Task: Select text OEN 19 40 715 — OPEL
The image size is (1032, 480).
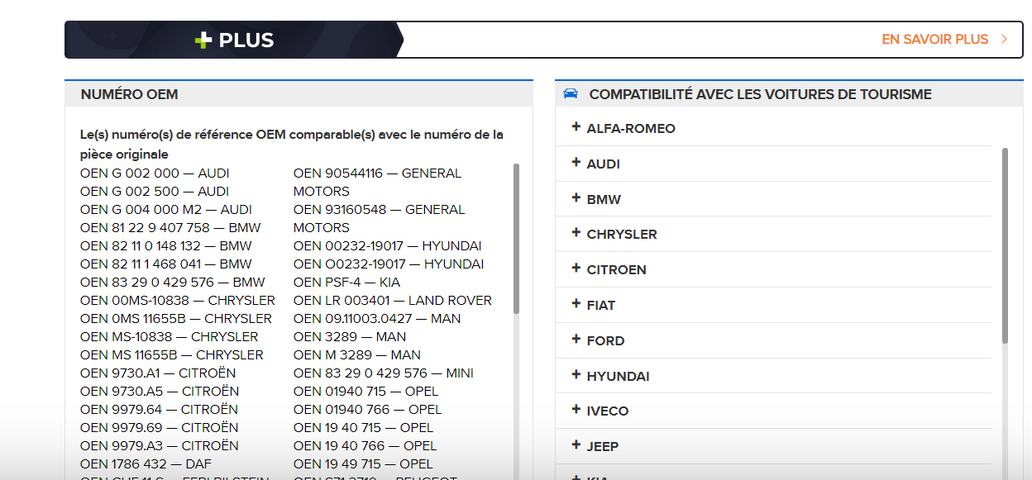Action: (x=363, y=428)
